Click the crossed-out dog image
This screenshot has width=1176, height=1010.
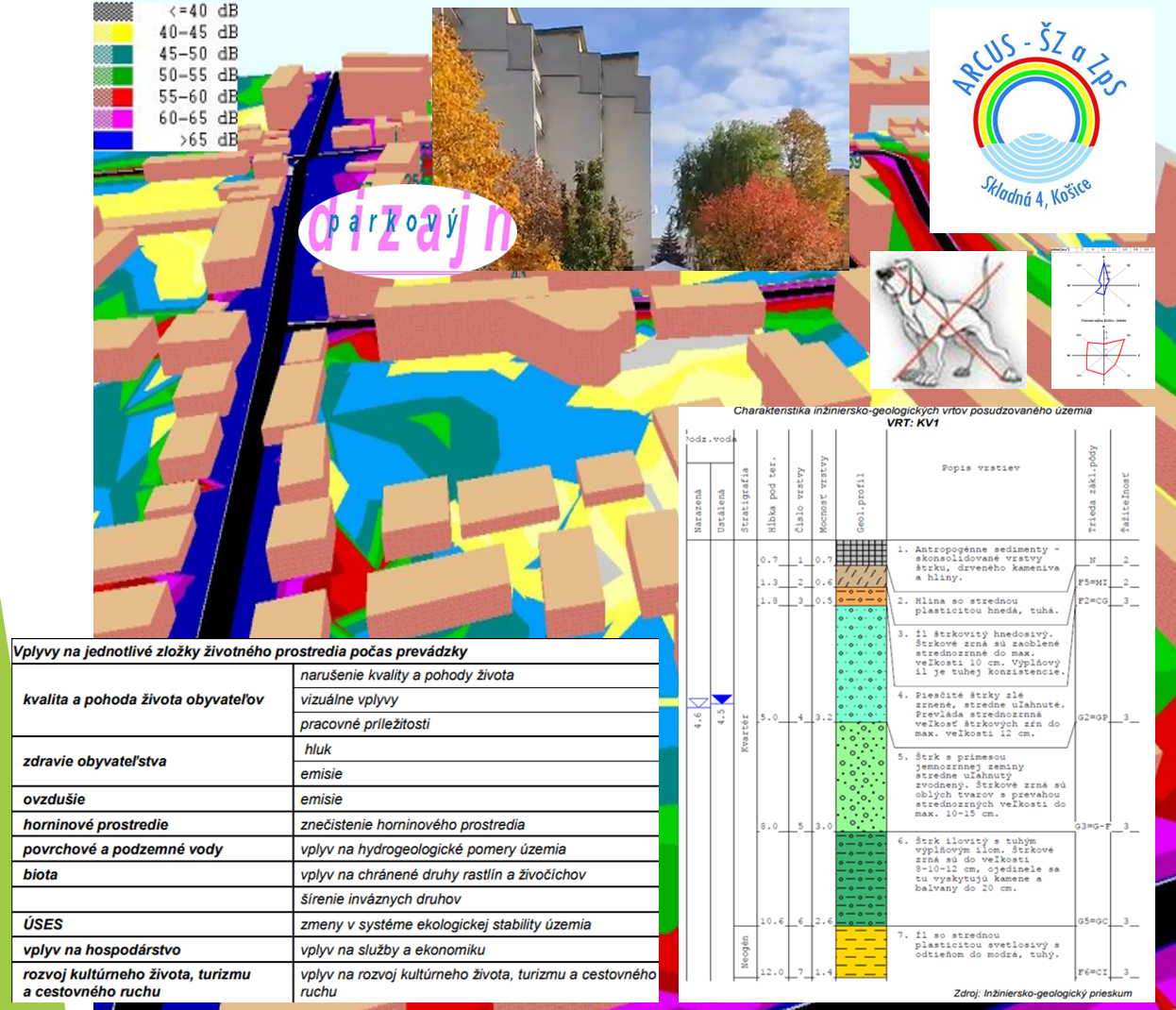947,319
